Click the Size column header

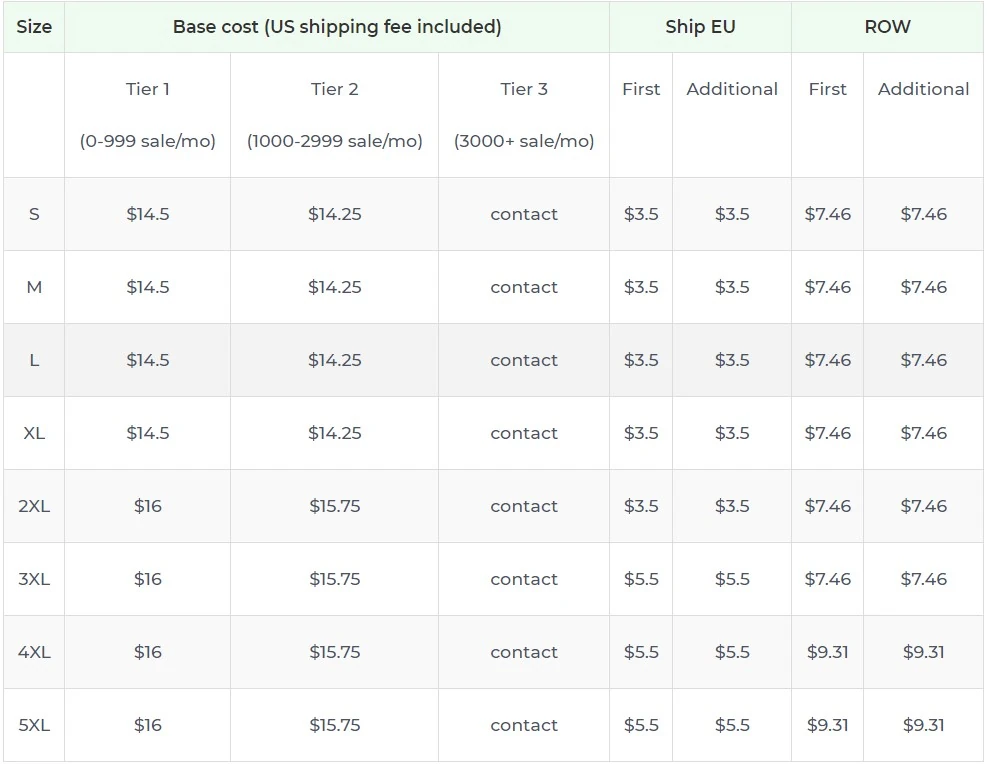pos(34,27)
